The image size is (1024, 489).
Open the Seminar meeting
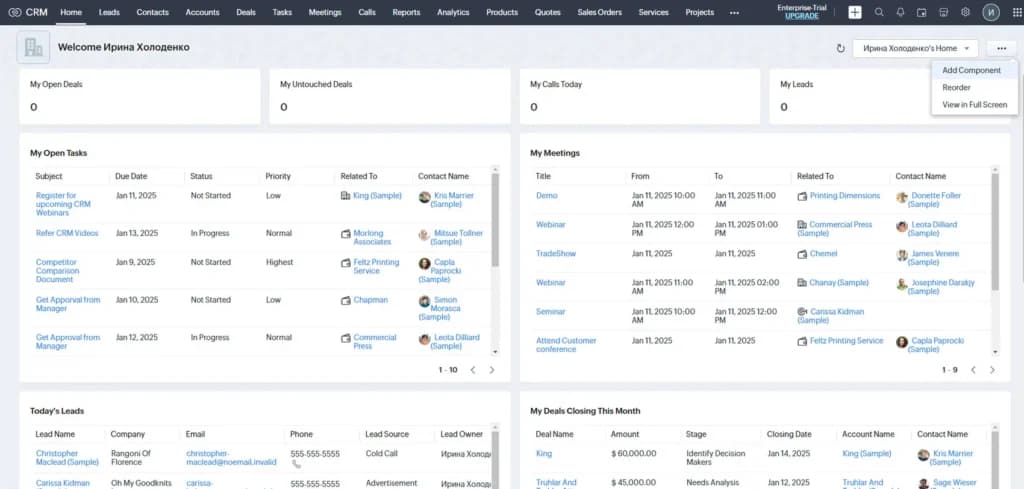pyautogui.click(x=551, y=311)
